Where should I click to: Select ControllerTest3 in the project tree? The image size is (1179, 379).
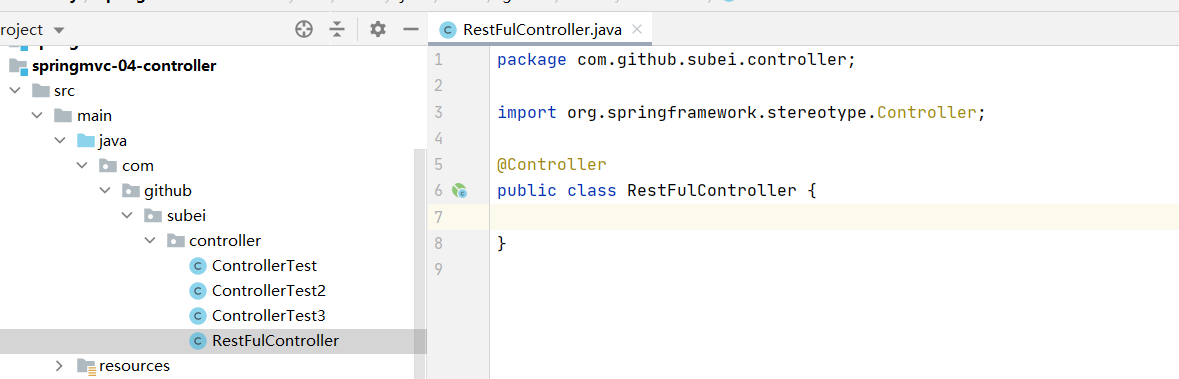268,316
